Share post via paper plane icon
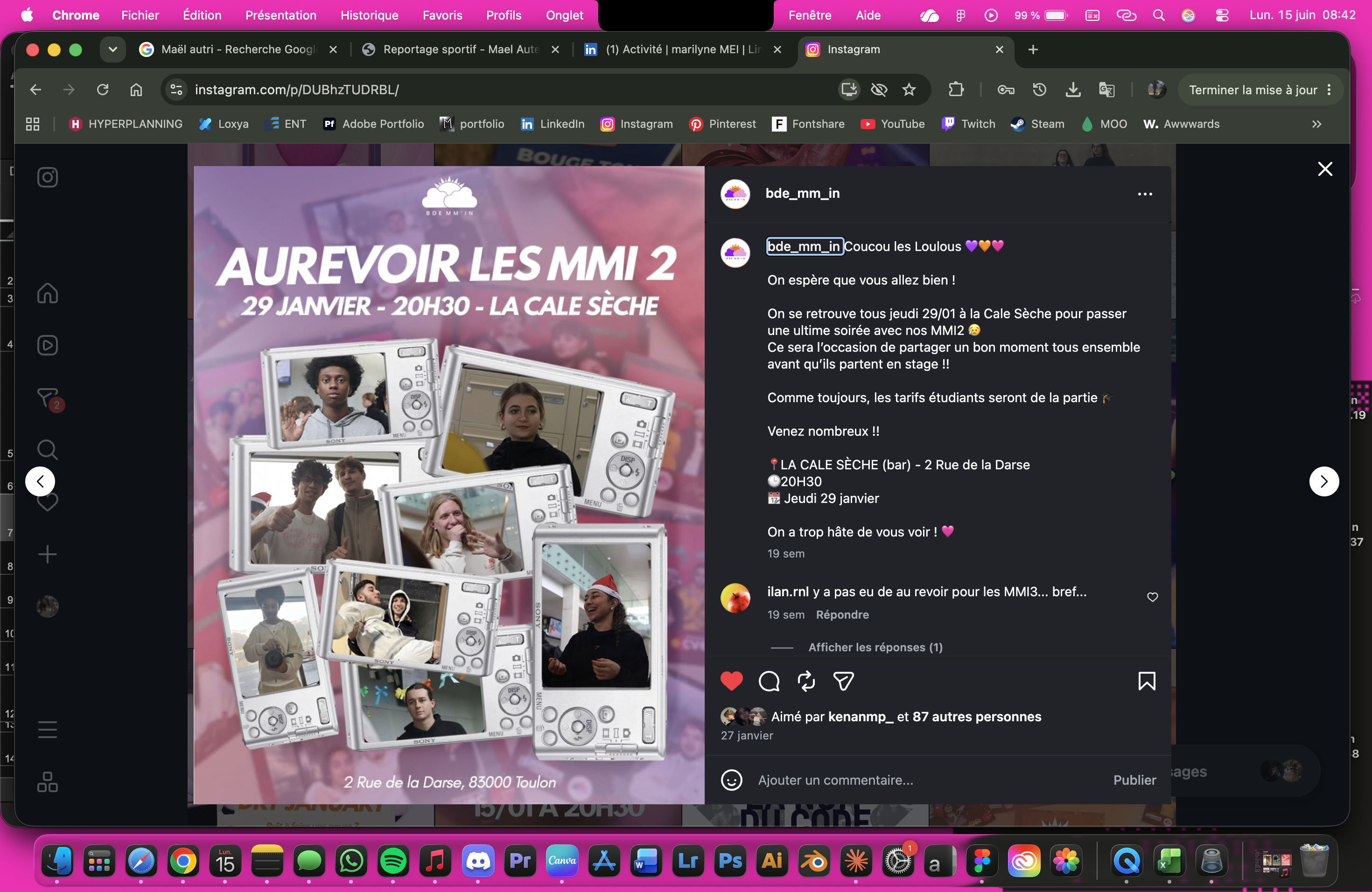This screenshot has height=892, width=1372. pos(843,681)
